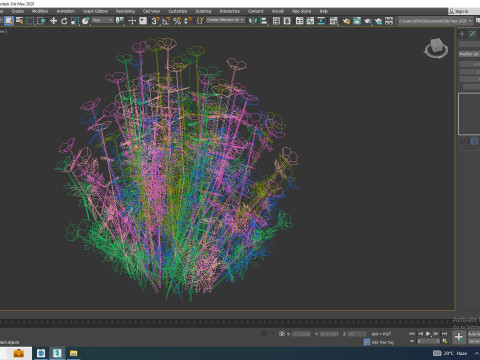Click the Mirror tool icon

tap(253, 21)
